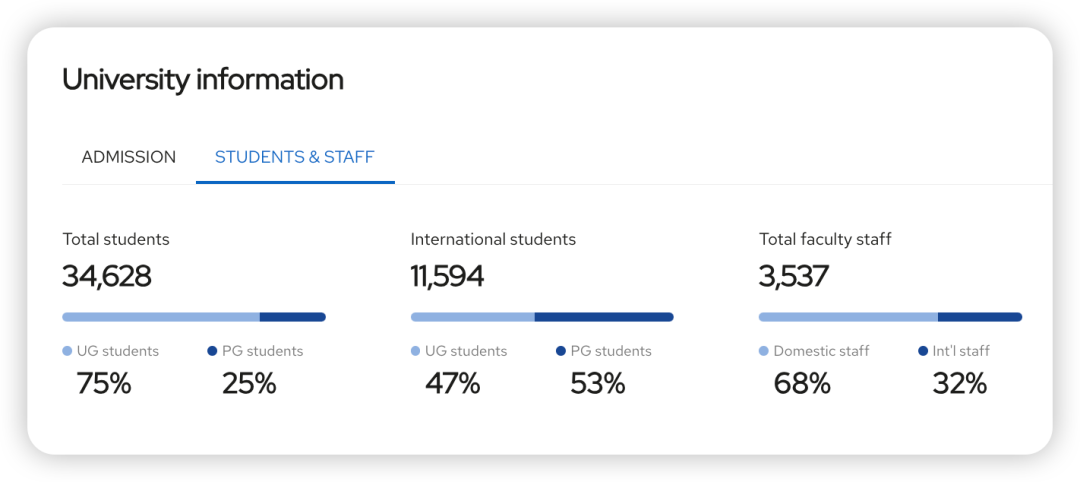Click the University information heading
This screenshot has width=1080, height=482.
point(203,79)
